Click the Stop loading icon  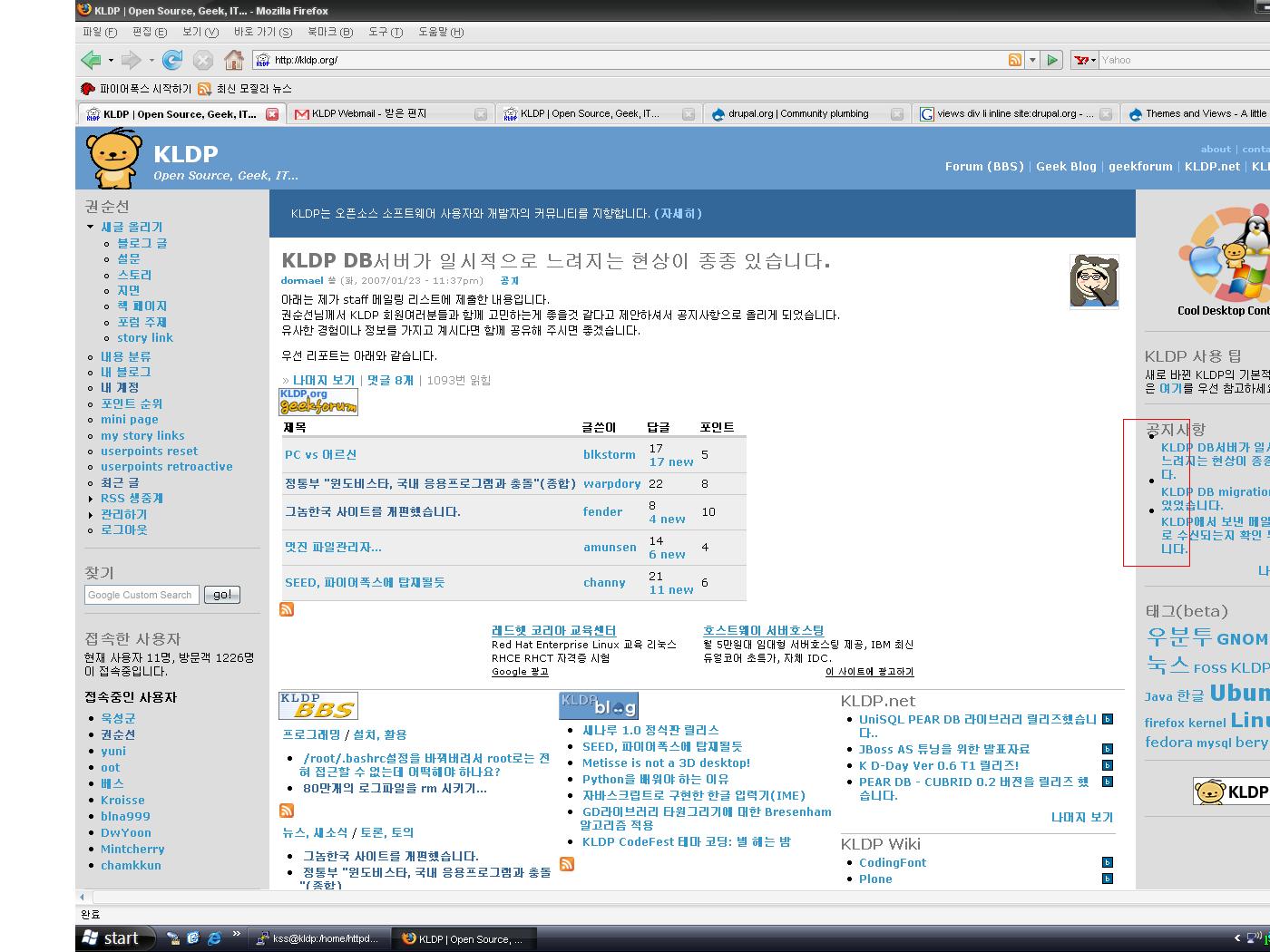[x=203, y=60]
